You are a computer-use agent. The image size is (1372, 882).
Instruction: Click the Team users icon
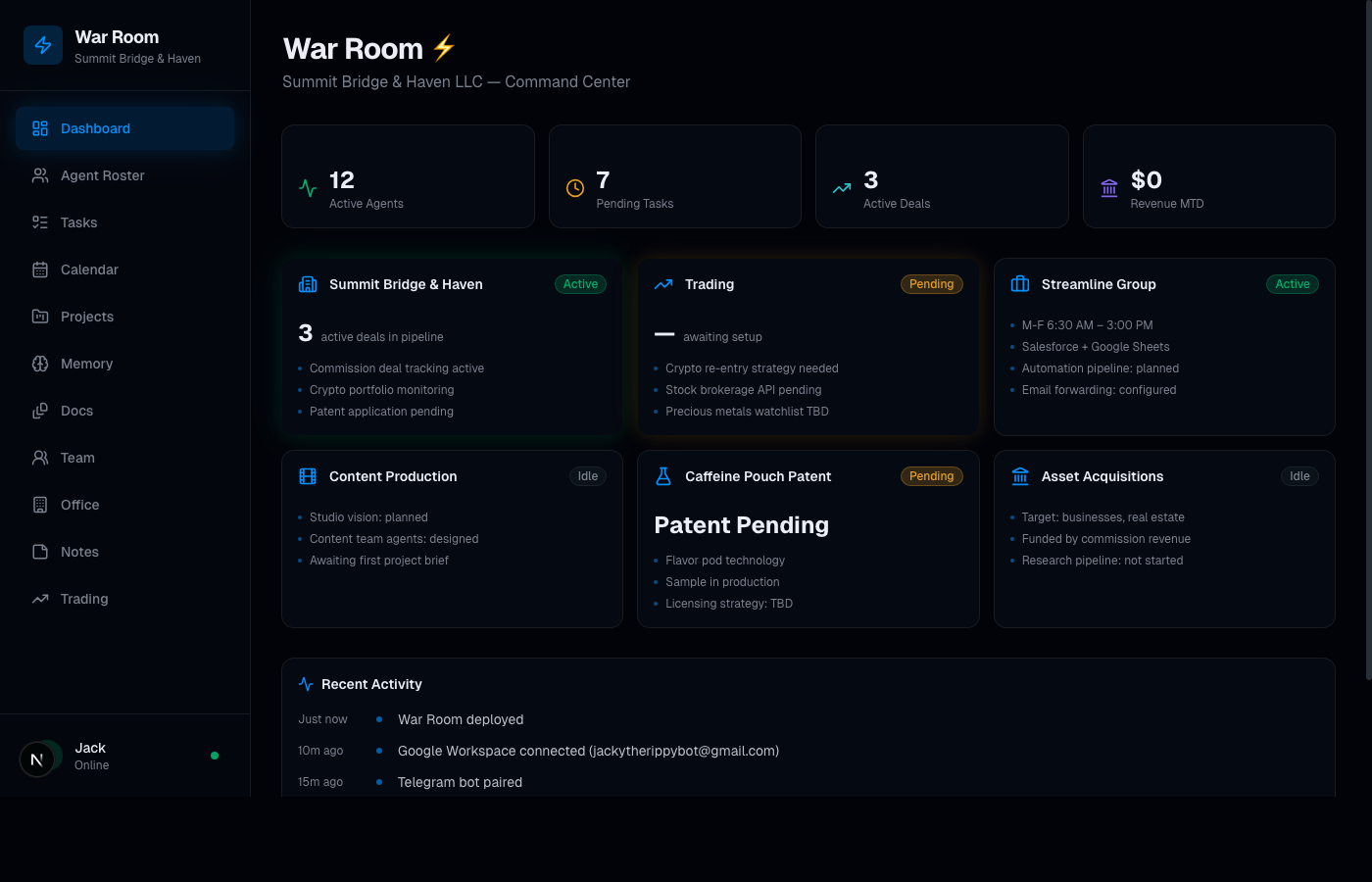coord(40,458)
